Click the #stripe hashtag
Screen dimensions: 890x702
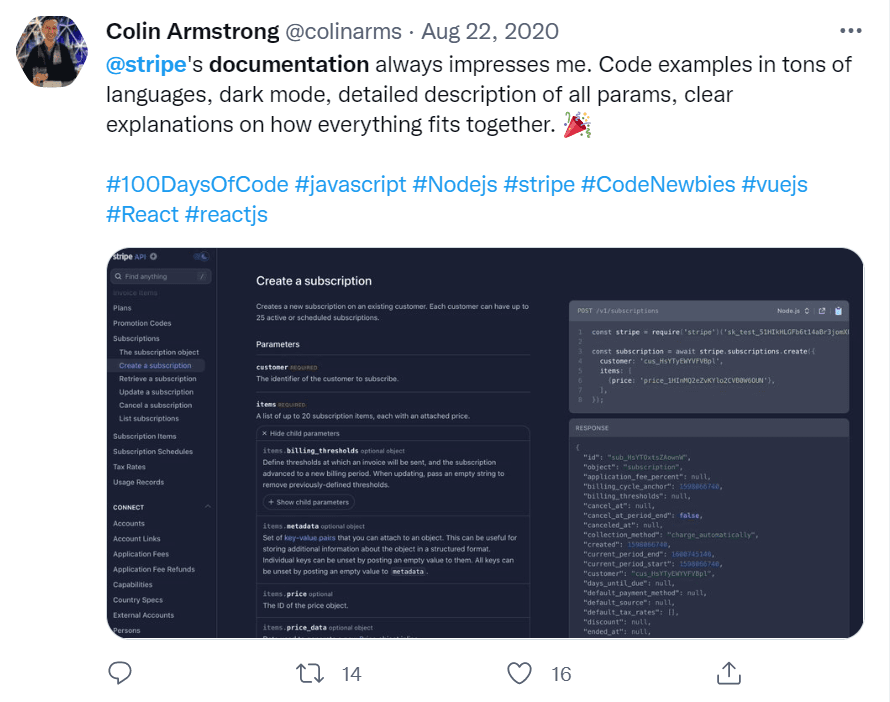pos(539,185)
